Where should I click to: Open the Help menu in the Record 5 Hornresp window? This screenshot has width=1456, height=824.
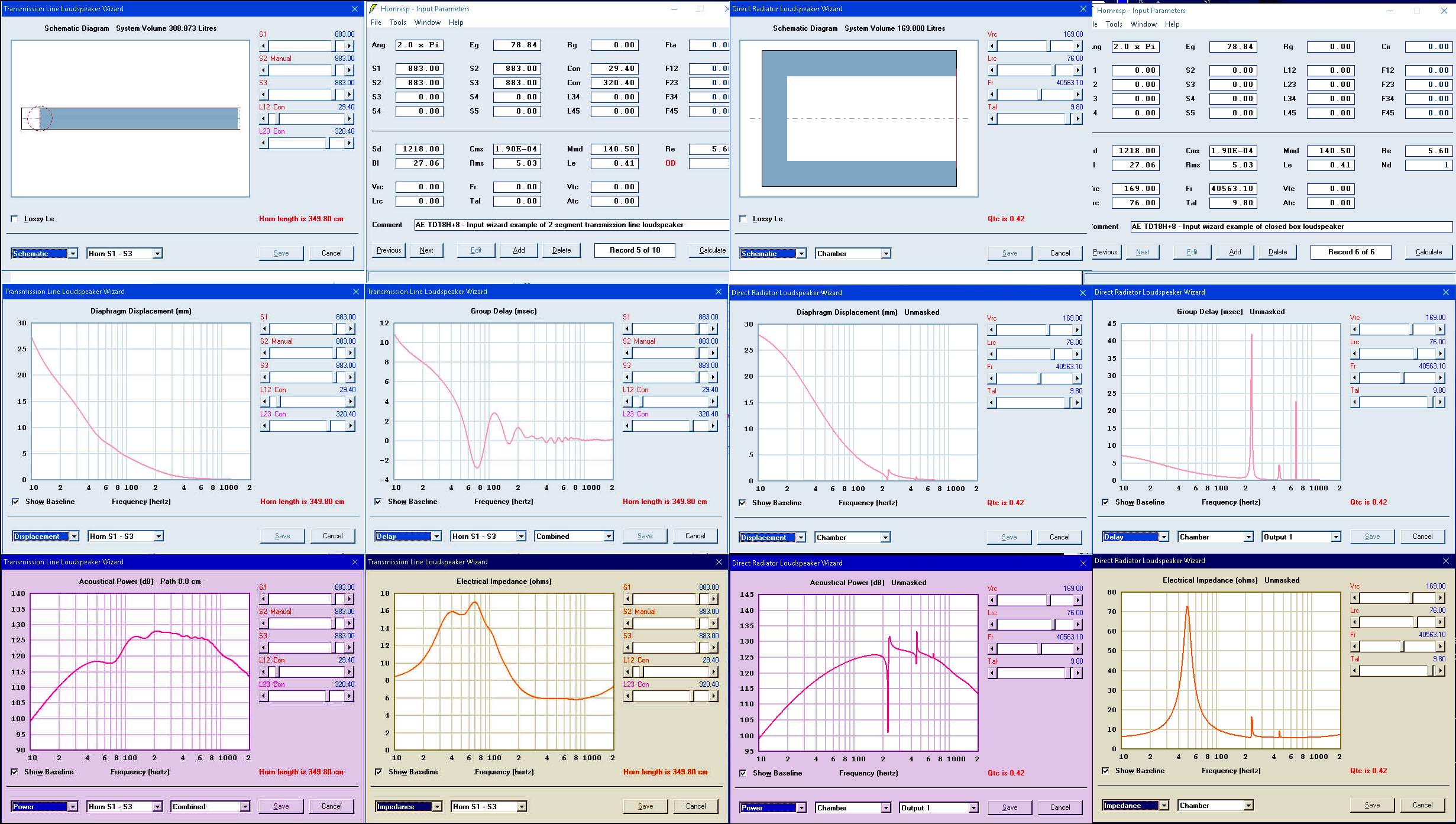(456, 22)
